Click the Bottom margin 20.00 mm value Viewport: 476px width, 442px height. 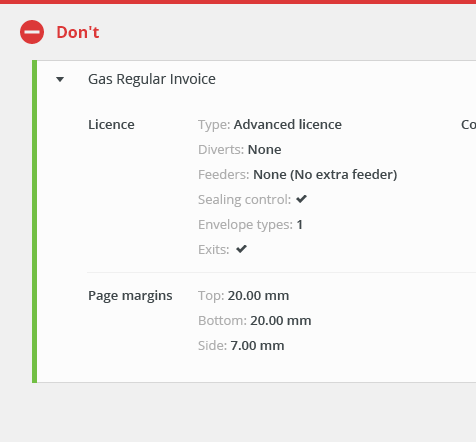281,320
